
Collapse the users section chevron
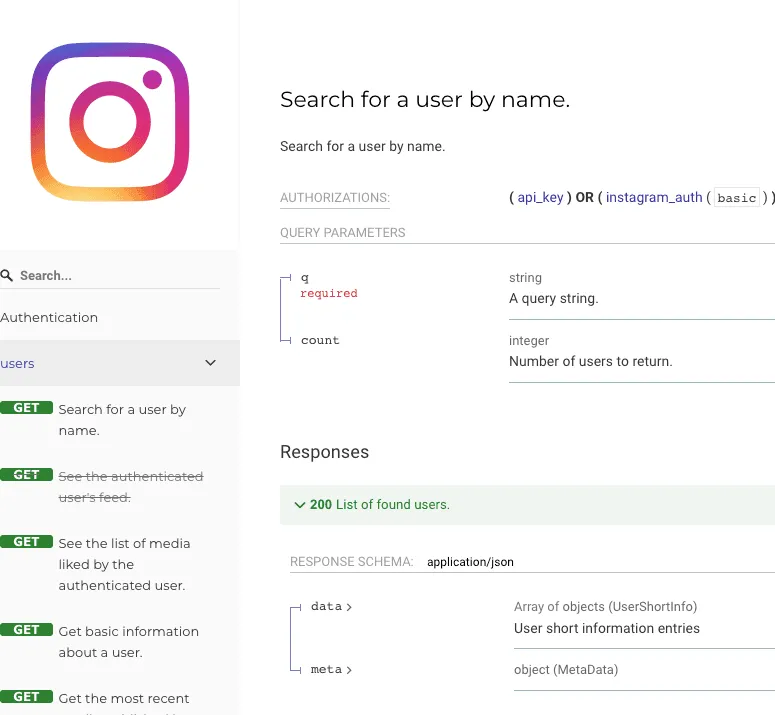[x=211, y=363]
